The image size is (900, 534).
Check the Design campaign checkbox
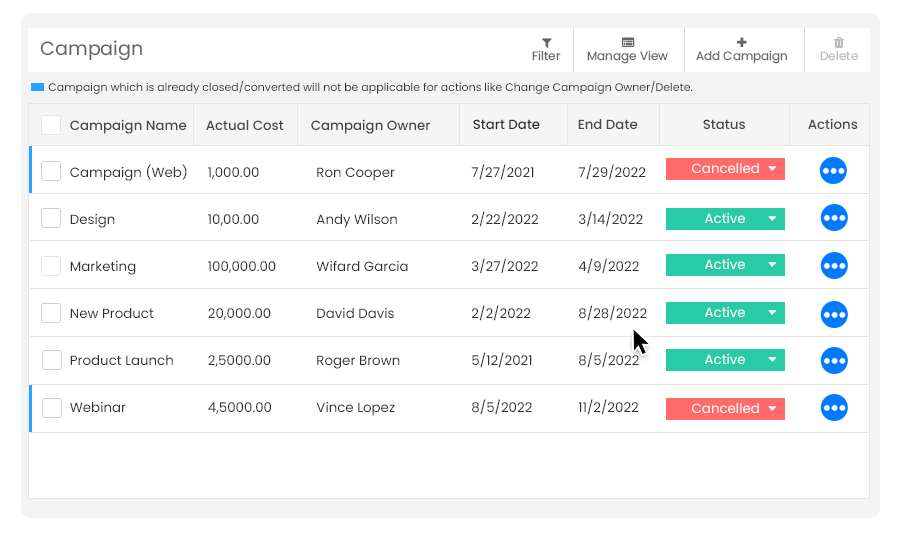(x=51, y=218)
